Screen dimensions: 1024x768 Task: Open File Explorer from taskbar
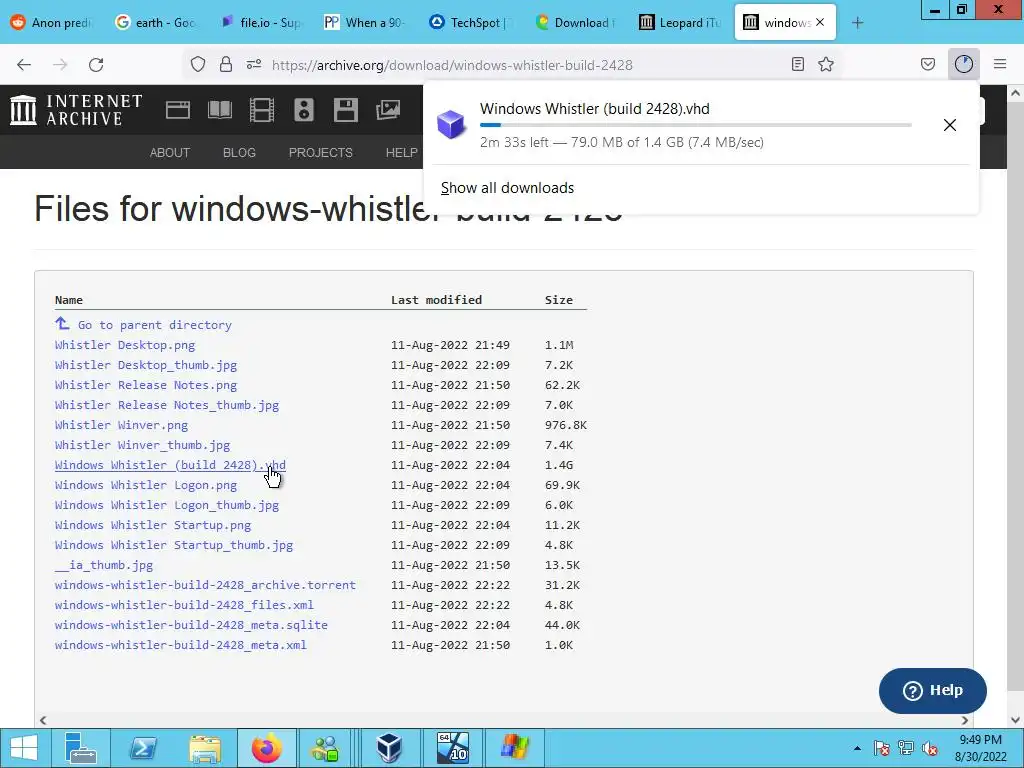(x=205, y=748)
